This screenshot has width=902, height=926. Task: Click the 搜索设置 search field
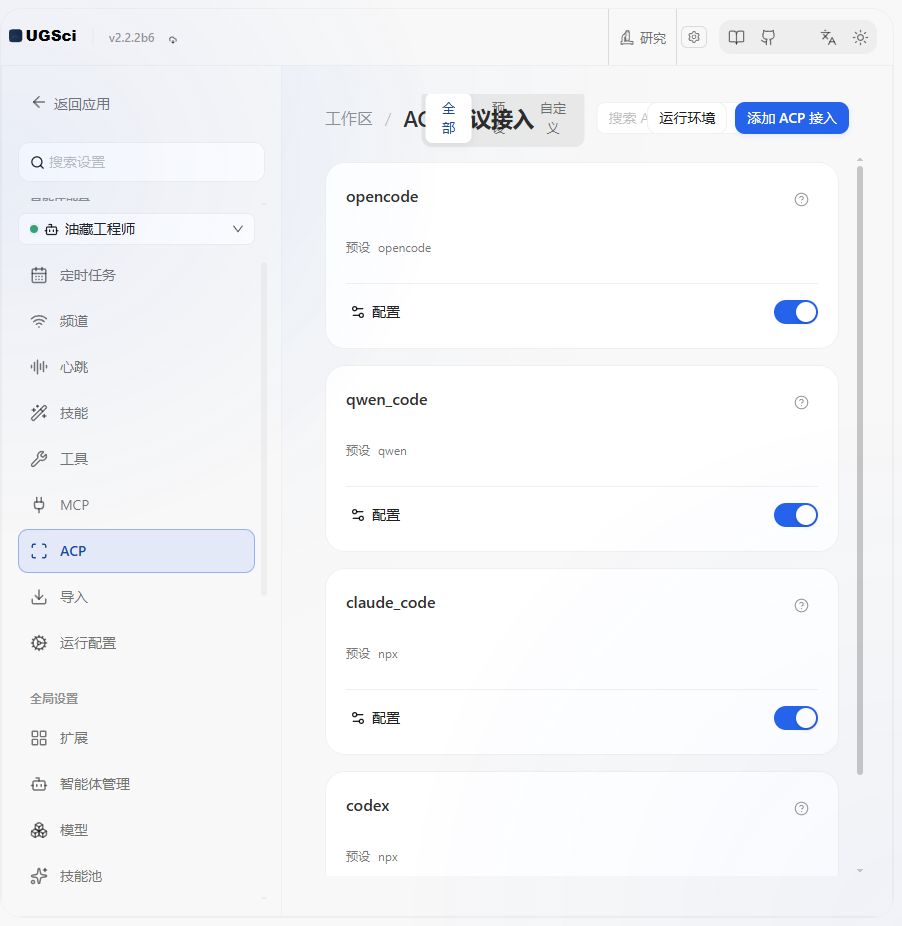[x=141, y=162]
